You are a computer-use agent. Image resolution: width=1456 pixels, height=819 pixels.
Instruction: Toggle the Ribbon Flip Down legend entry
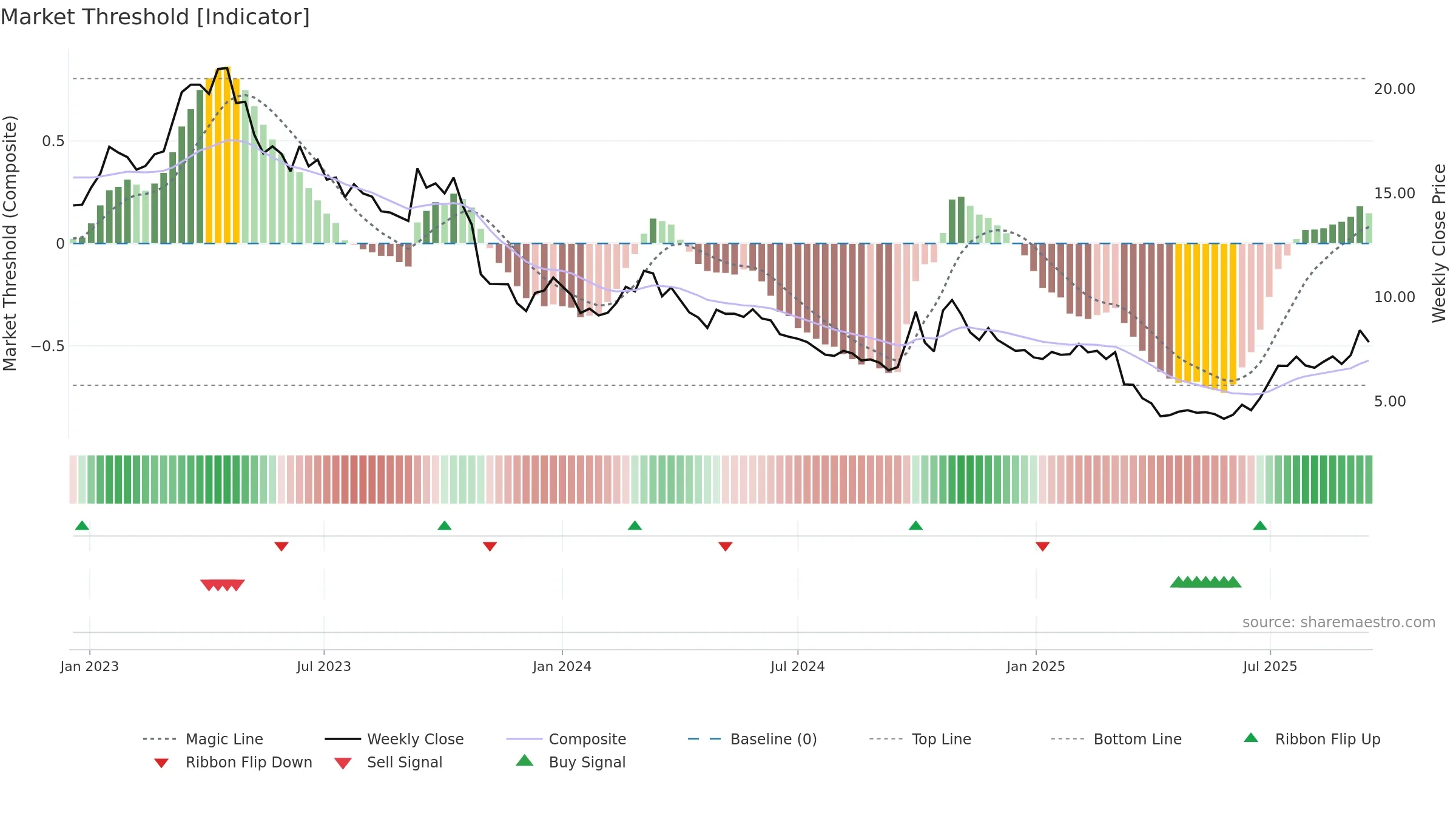[x=233, y=763]
